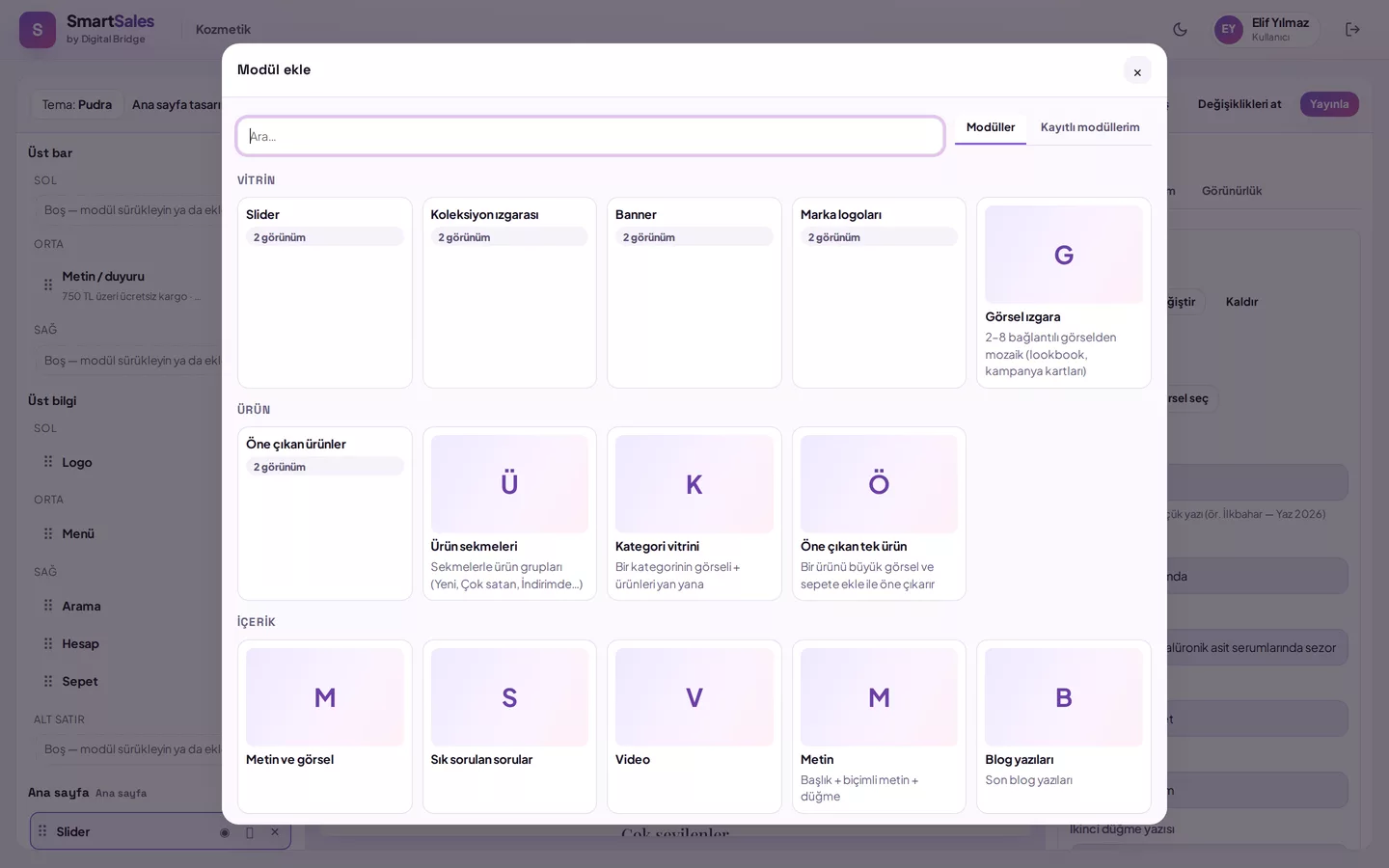This screenshot has width=1389, height=868.
Task: Select the Metin ve görsel M icon
Action: (325, 697)
